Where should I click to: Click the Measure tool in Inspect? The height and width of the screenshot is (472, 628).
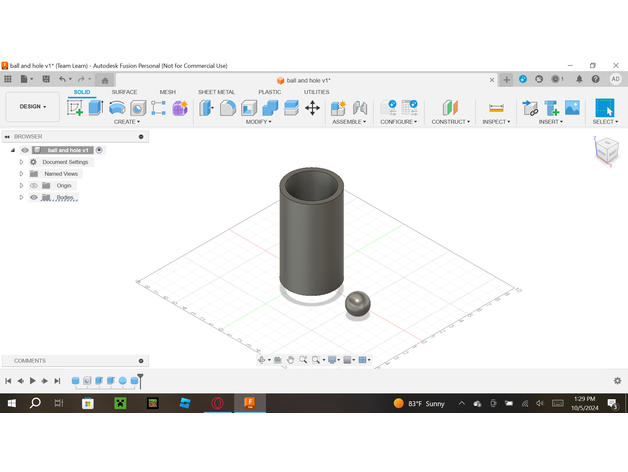(495, 108)
